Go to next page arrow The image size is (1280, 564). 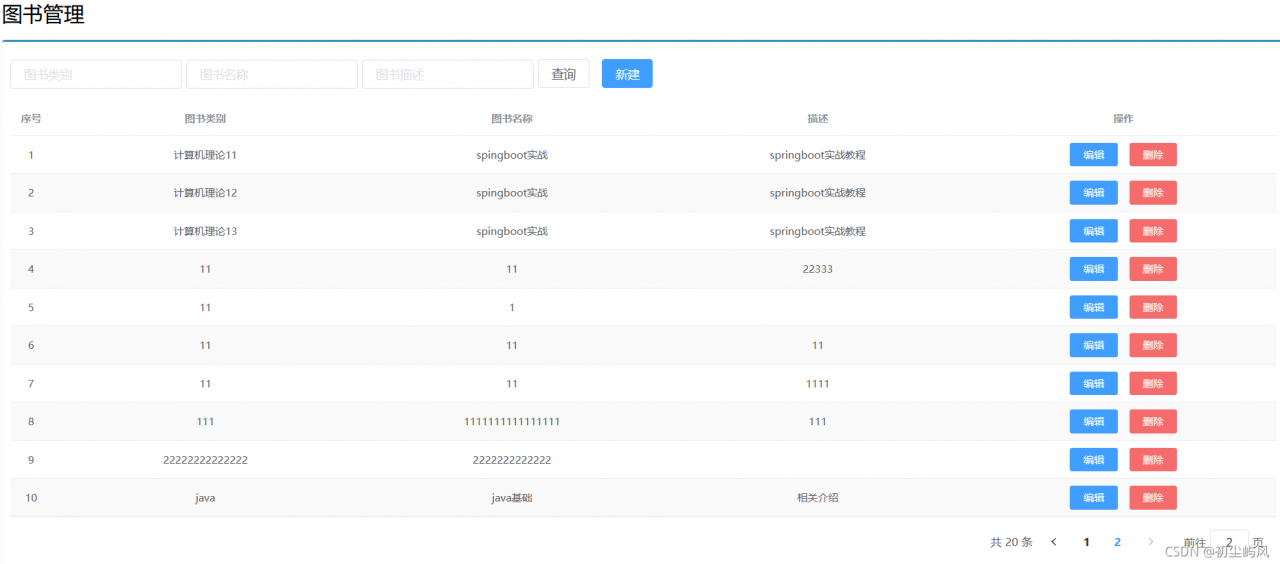[x=1150, y=542]
